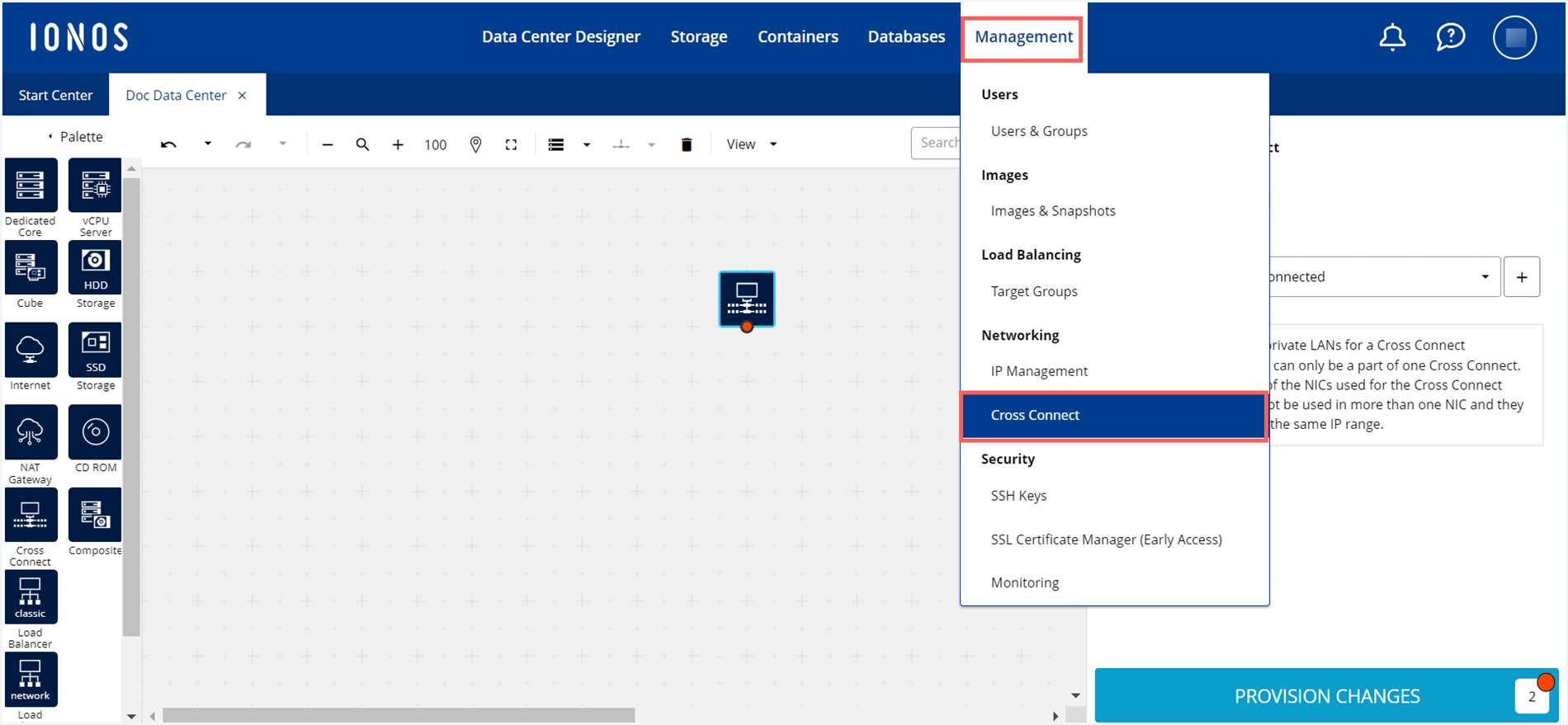The width and height of the screenshot is (1568, 725).
Task: Click the horizontal canvas scrollbar
Action: pos(399,715)
